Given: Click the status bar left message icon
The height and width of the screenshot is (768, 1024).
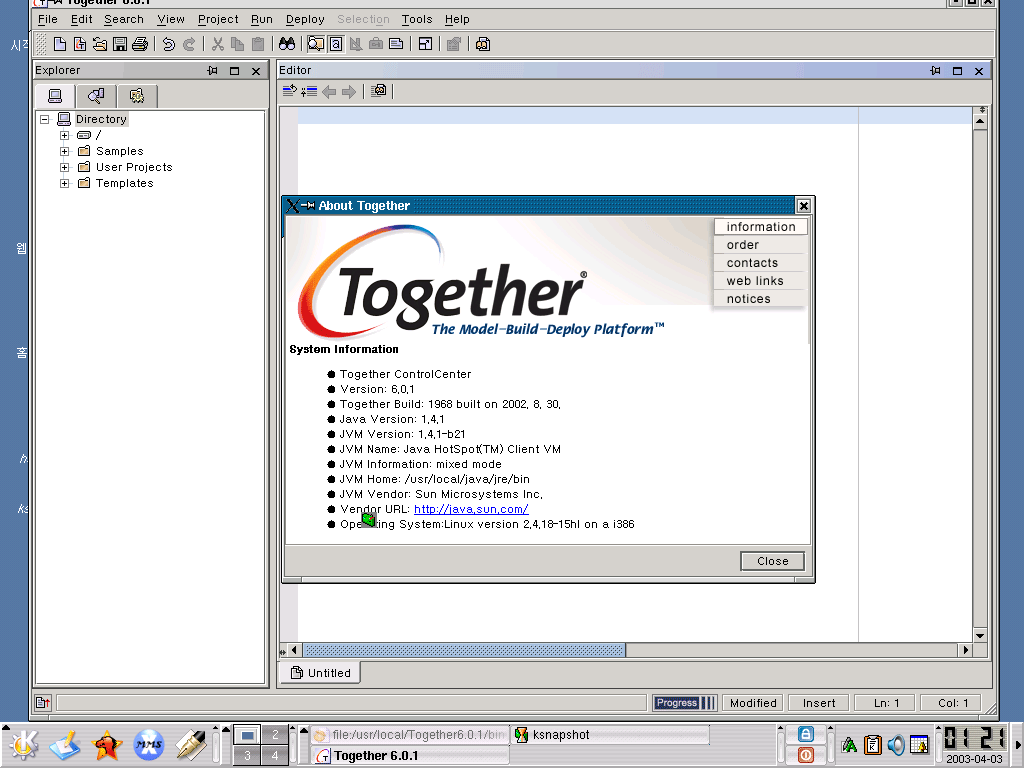Looking at the screenshot, I should [x=42, y=703].
